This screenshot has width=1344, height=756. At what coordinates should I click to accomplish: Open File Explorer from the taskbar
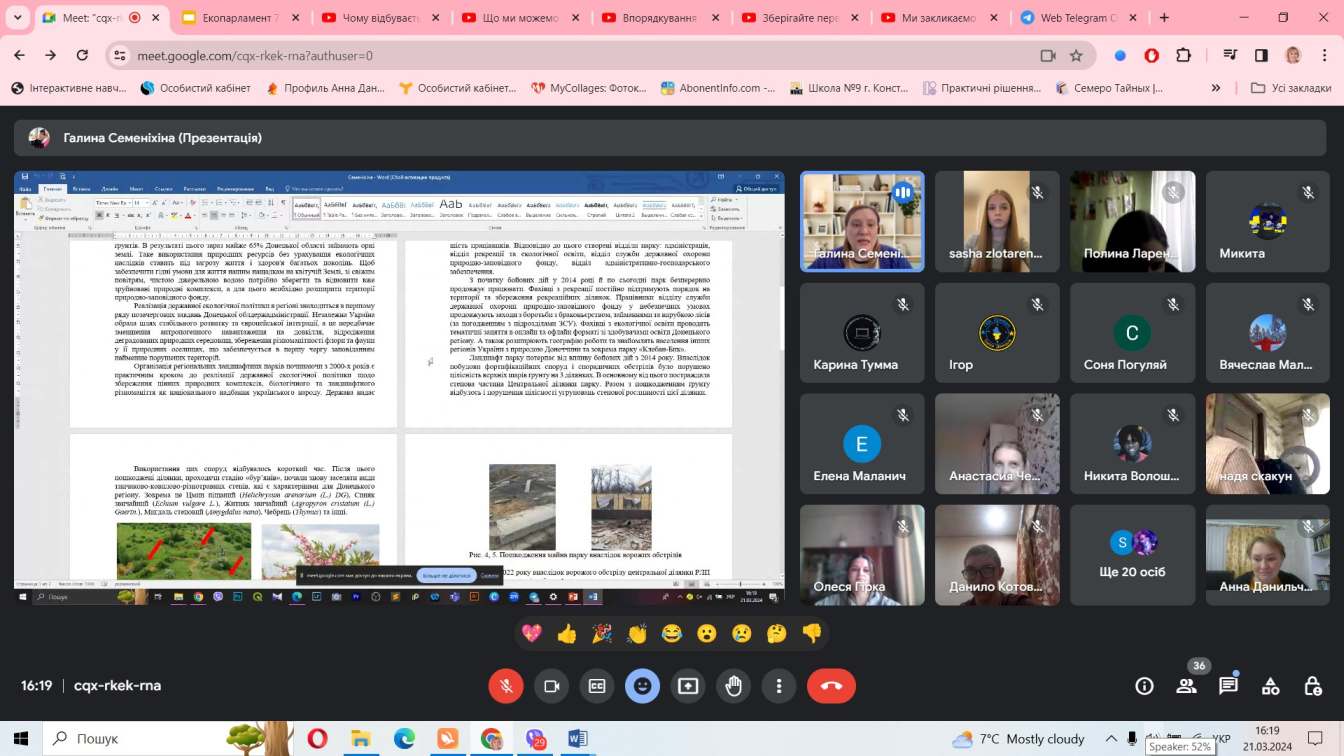click(x=361, y=739)
